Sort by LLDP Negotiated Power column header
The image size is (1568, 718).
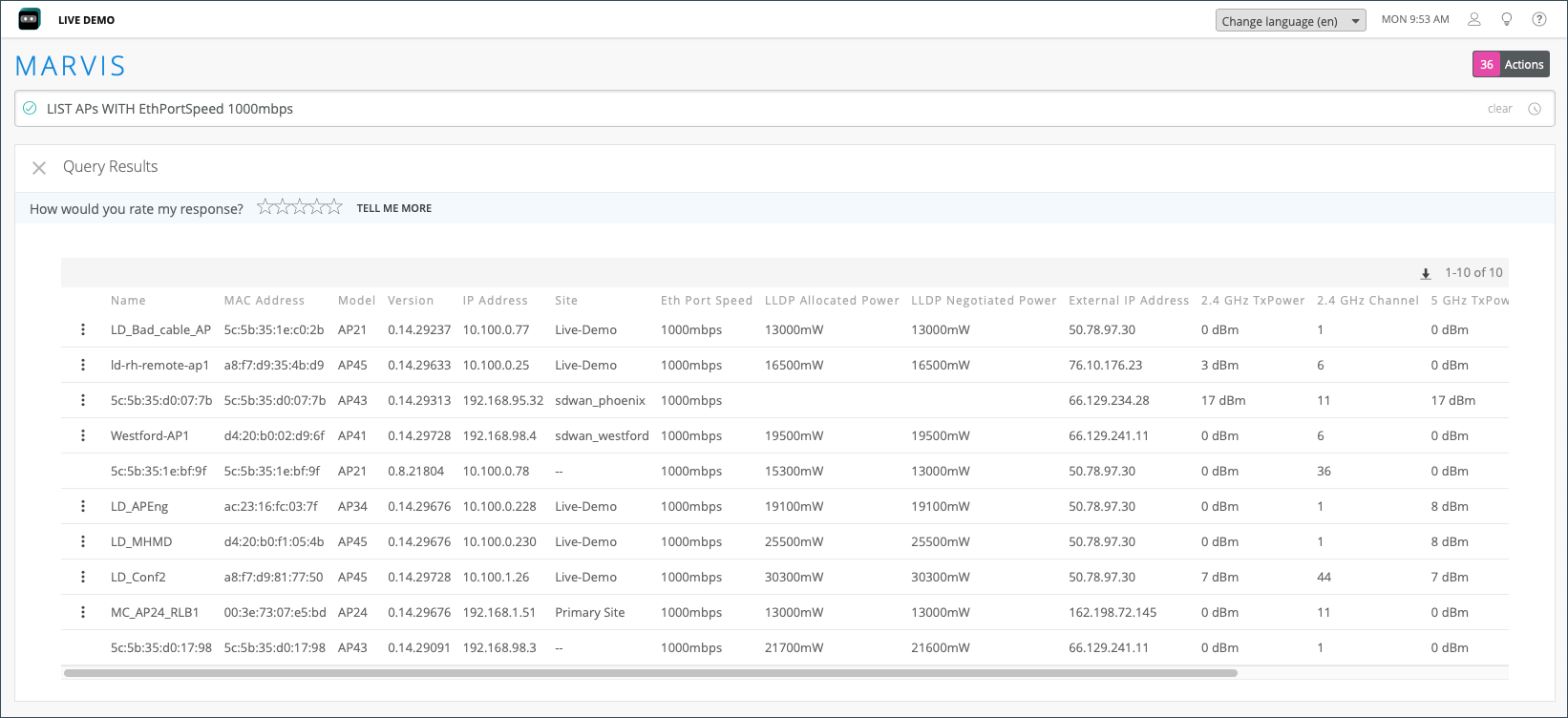(x=984, y=300)
